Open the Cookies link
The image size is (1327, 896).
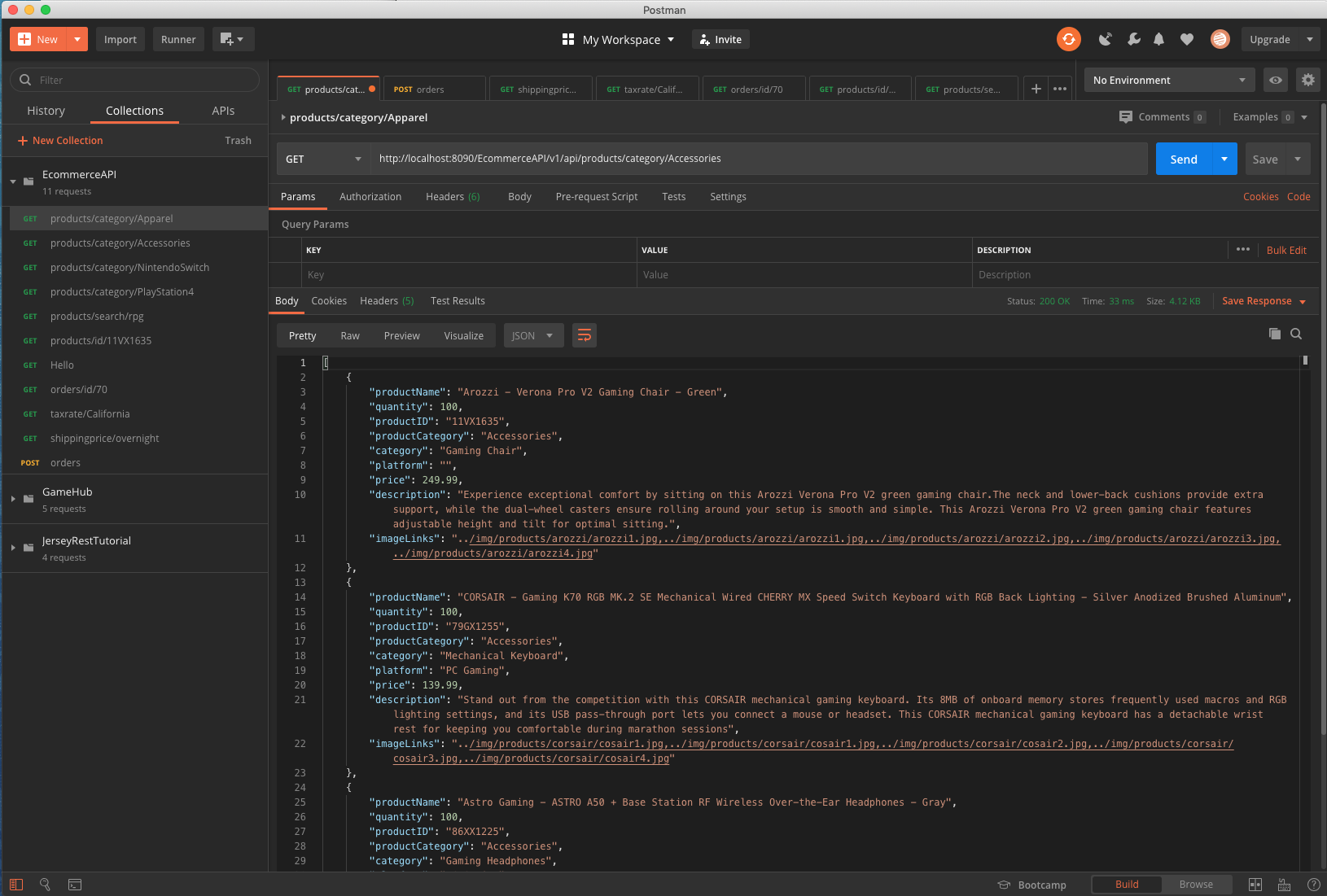point(1260,197)
